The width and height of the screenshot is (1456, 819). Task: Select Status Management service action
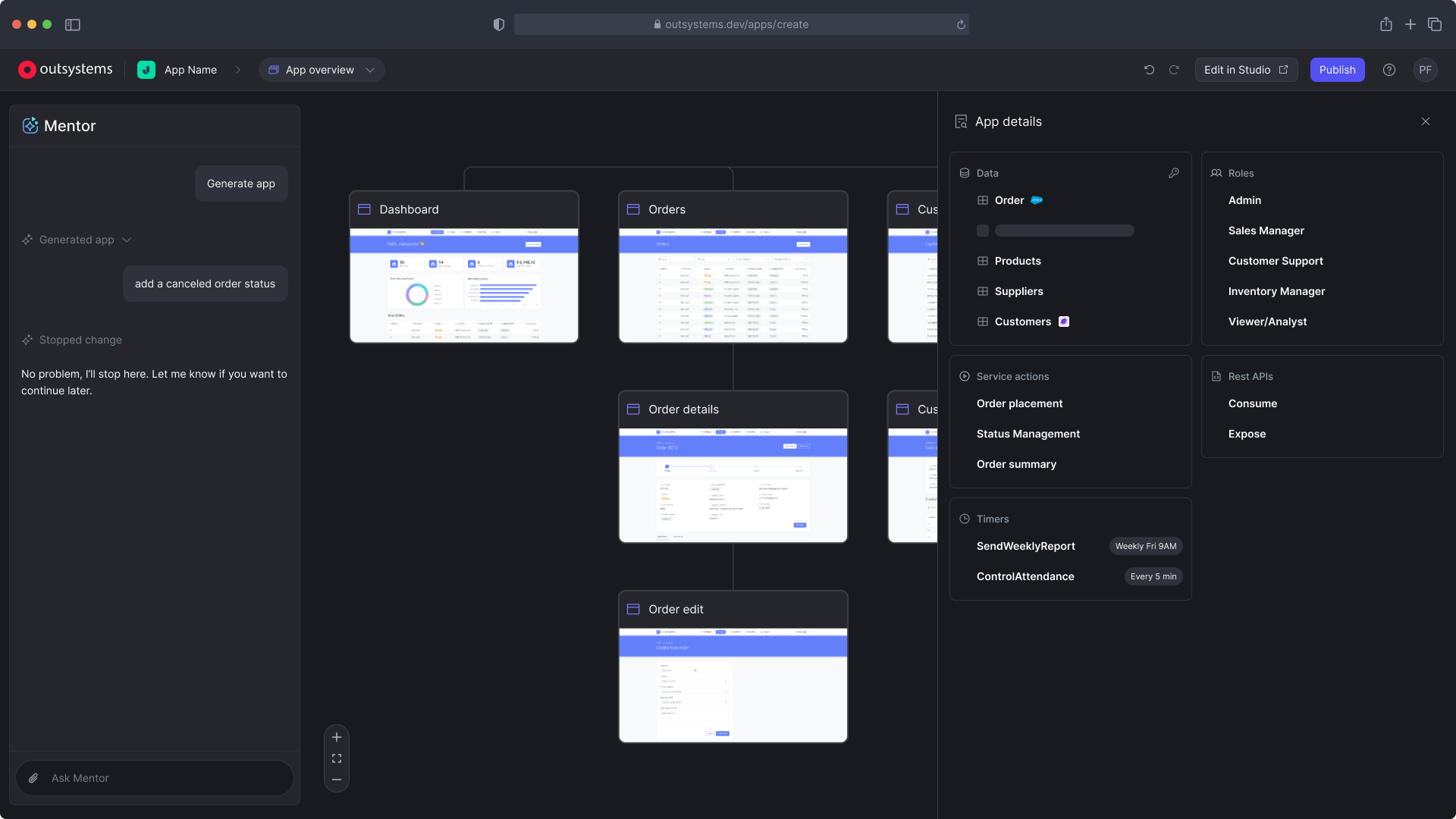(1028, 434)
